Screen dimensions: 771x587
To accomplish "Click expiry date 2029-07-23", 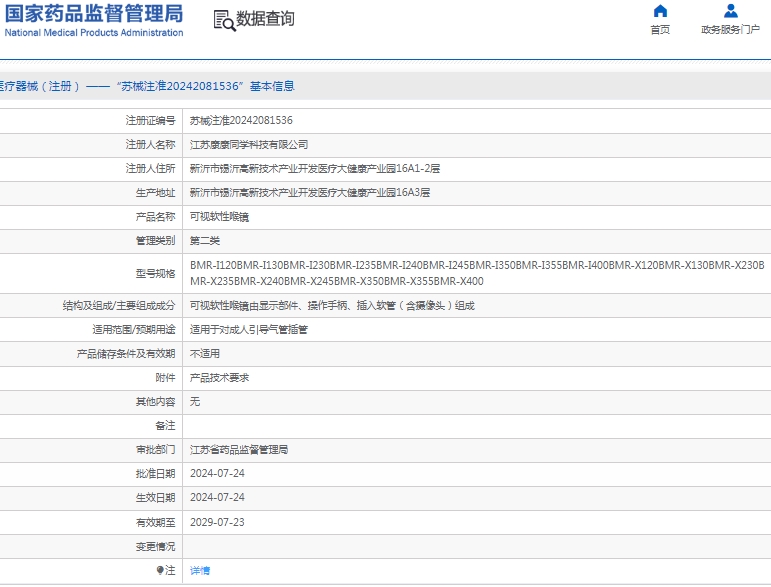I will [217, 523].
